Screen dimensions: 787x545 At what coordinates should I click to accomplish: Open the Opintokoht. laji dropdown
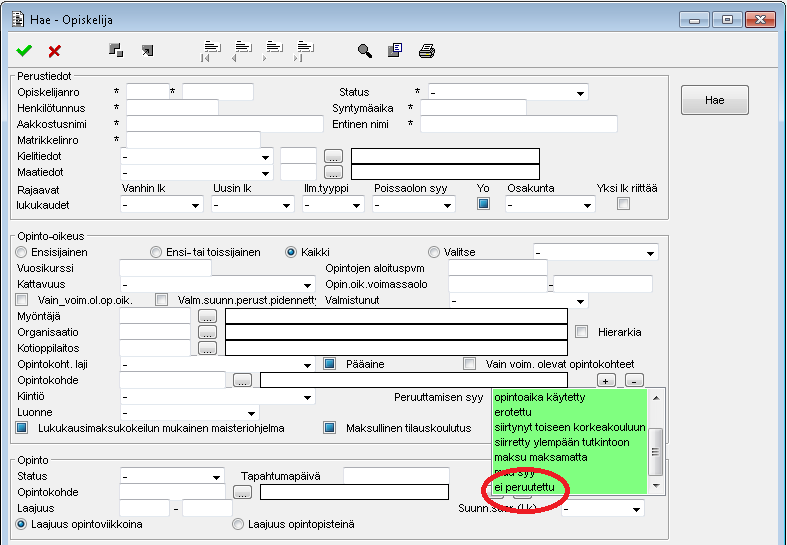tap(217, 365)
